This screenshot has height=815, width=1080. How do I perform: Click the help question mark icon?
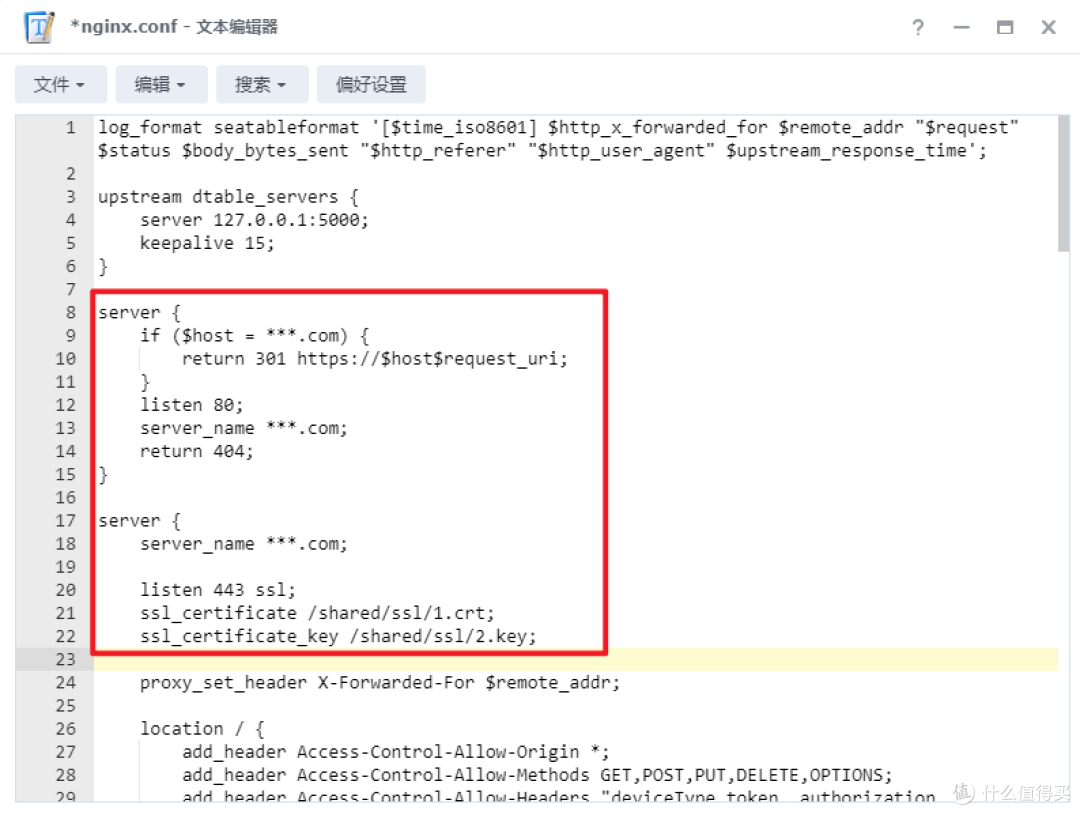(917, 28)
